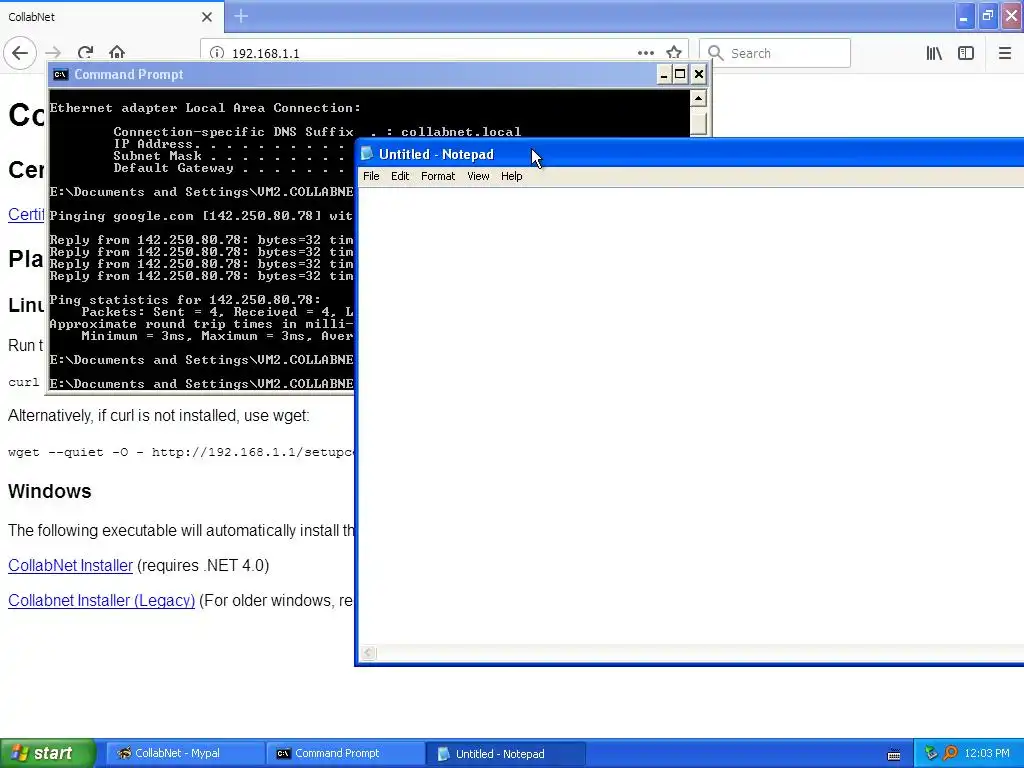
Task: Open the browser Library icon
Action: pos(934,53)
